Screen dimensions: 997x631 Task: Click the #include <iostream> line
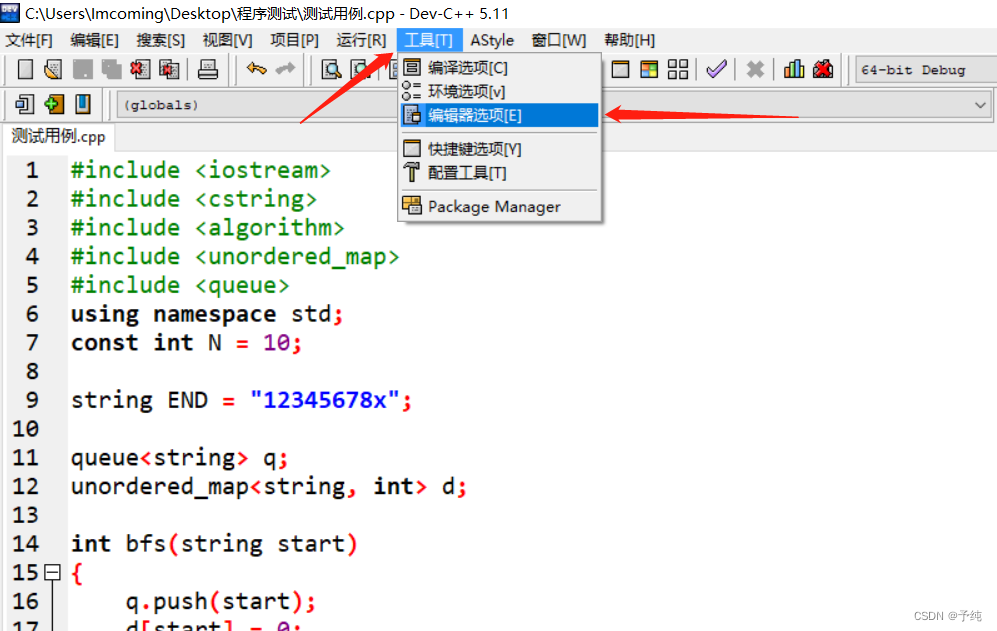[x=201, y=170]
